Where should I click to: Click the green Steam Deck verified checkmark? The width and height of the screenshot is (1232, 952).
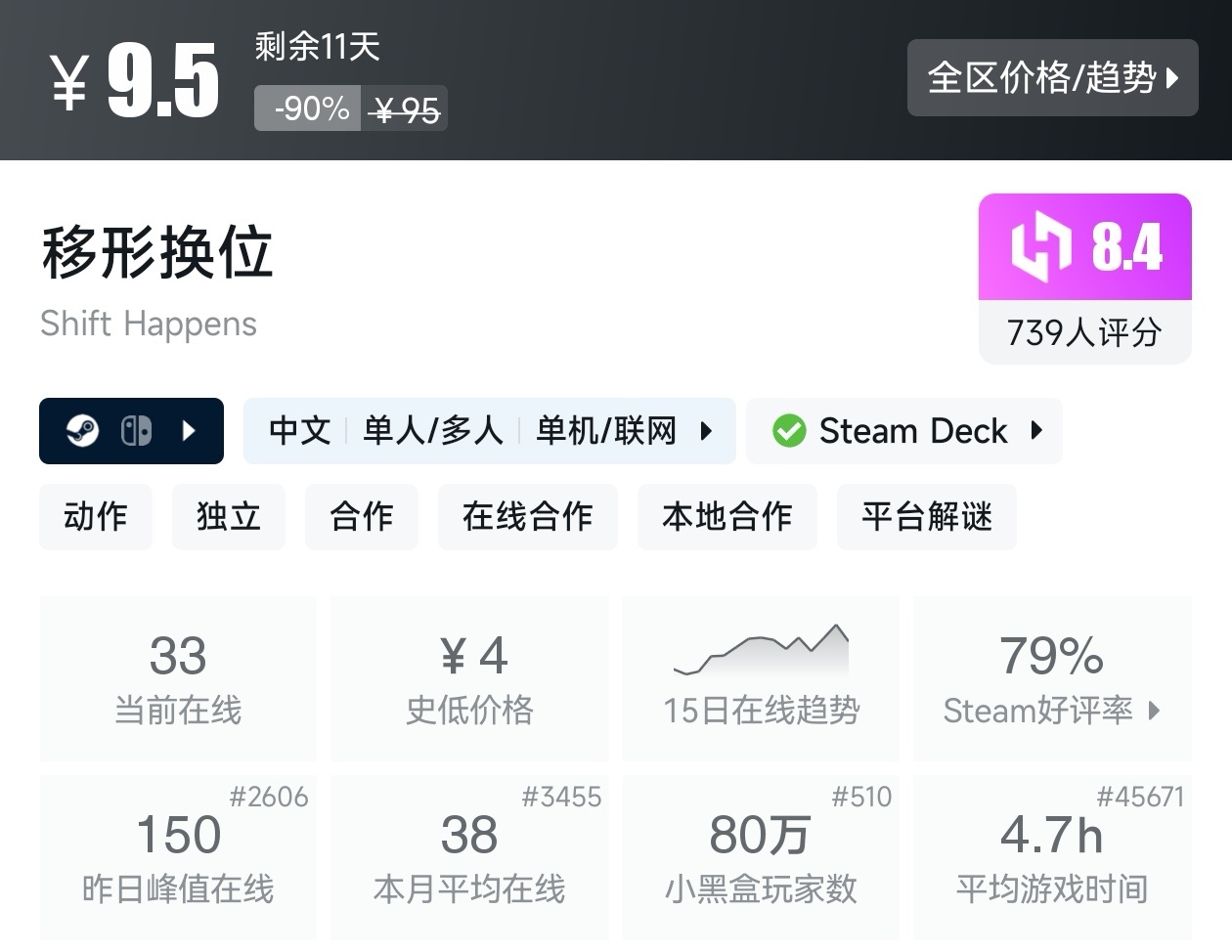point(789,431)
